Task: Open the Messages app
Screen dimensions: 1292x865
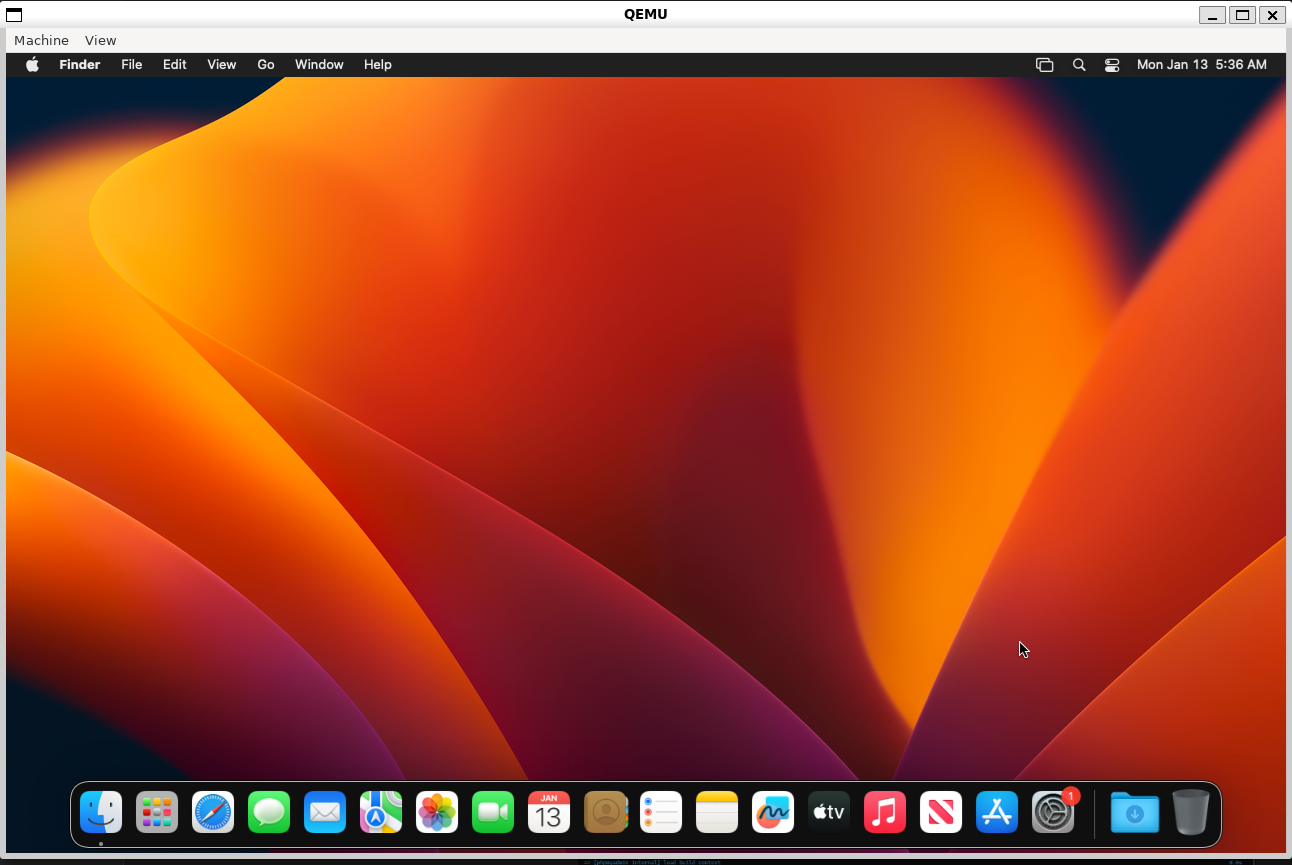Action: pos(269,812)
